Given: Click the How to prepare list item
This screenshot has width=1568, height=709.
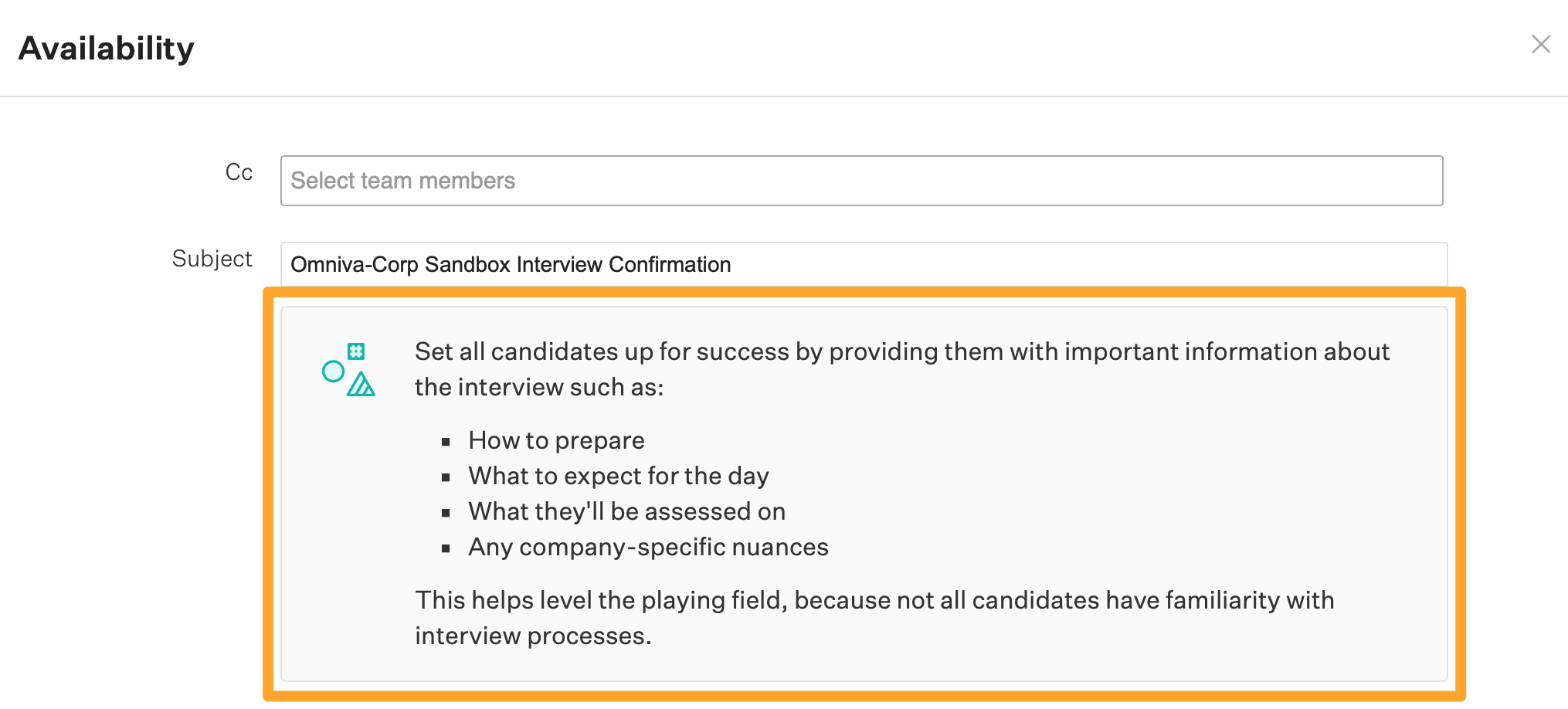Looking at the screenshot, I should (x=555, y=441).
